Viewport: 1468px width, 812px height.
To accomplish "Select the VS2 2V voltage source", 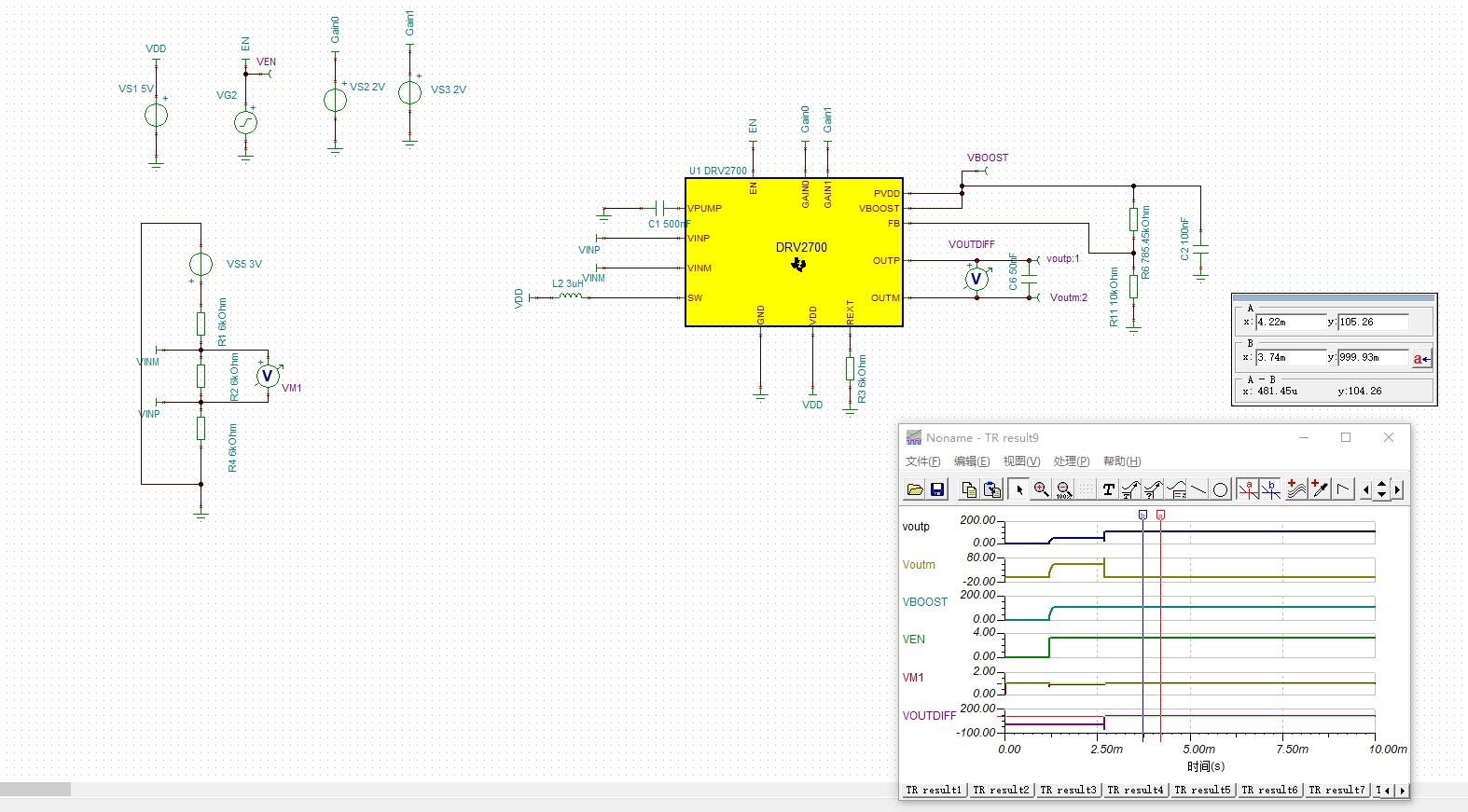I will pos(335,100).
